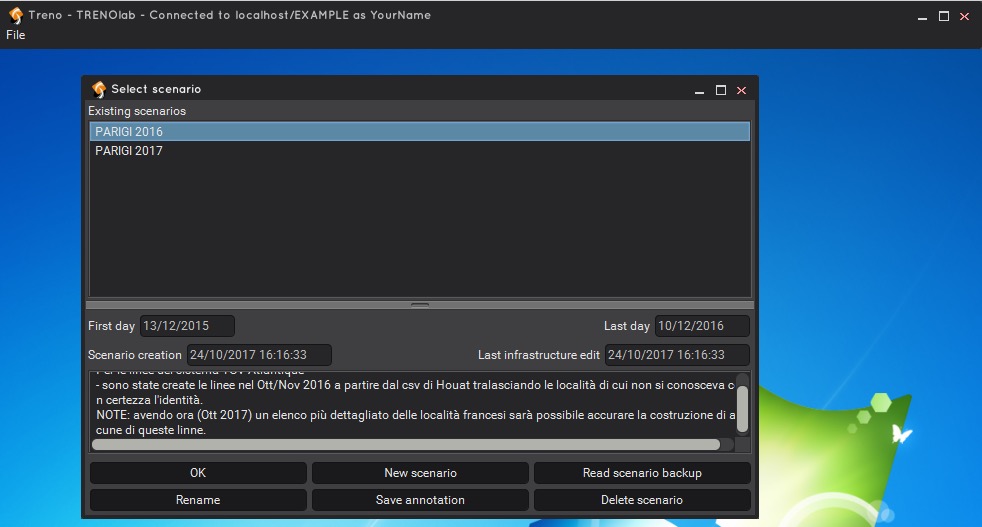Click the First day date field
The width and height of the screenshot is (982, 527).
click(187, 326)
